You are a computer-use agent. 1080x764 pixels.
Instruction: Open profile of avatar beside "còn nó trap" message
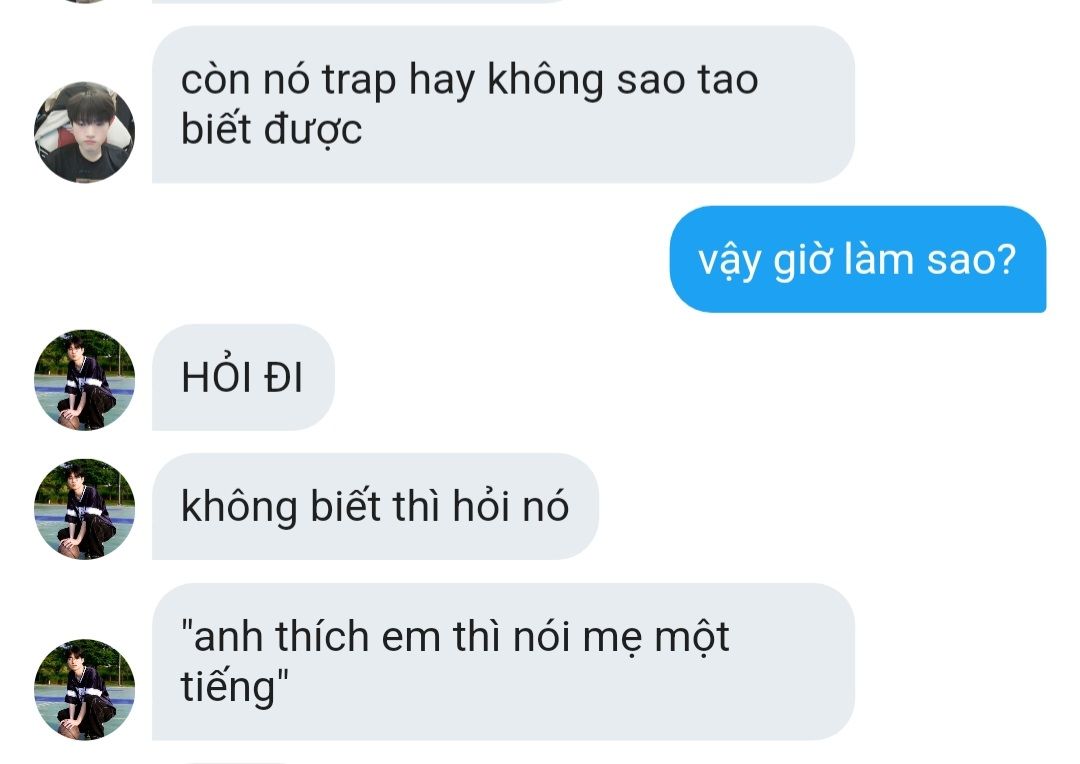[84, 132]
